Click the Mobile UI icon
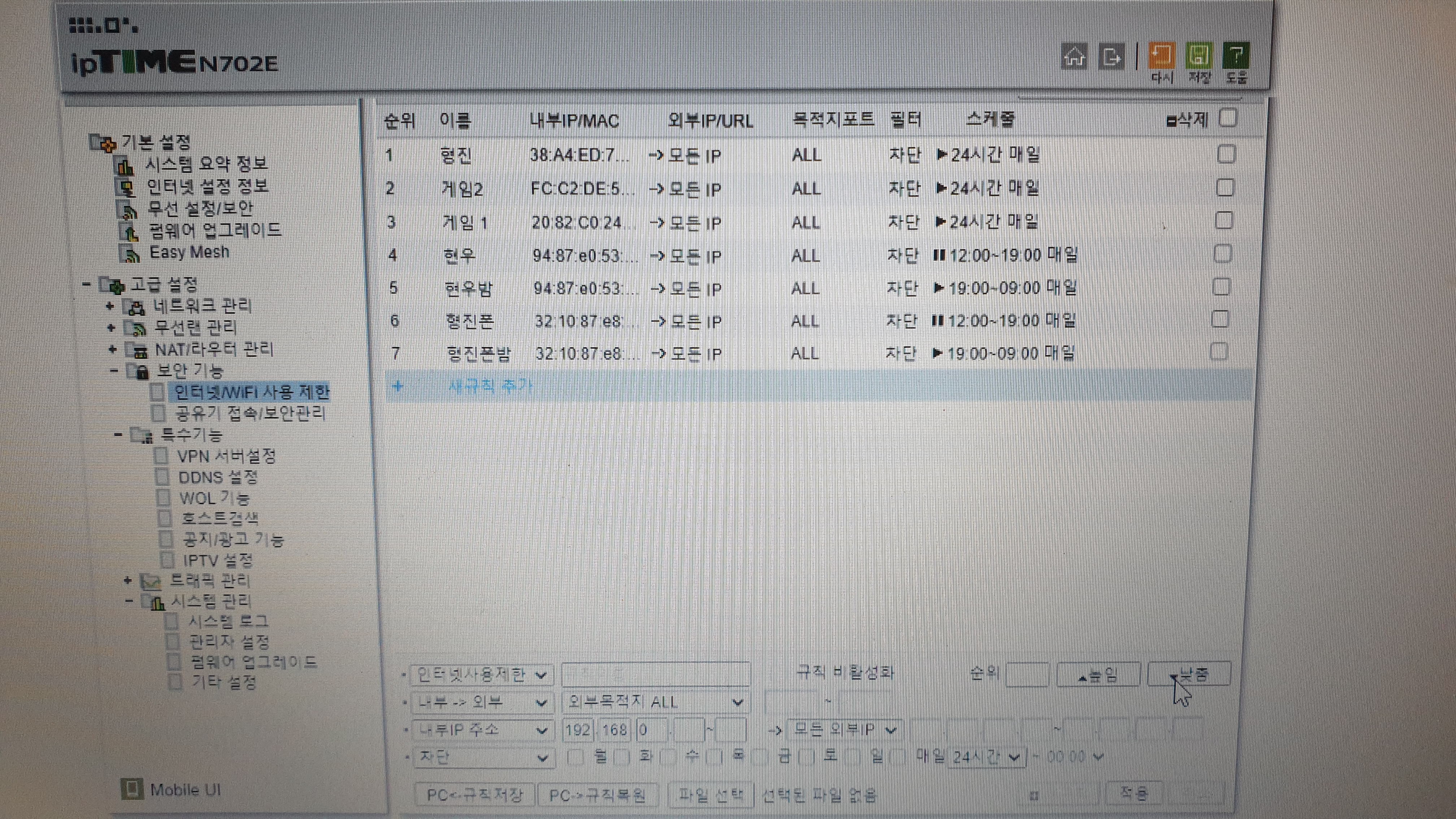Image resolution: width=1456 pixels, height=819 pixels. (x=132, y=789)
